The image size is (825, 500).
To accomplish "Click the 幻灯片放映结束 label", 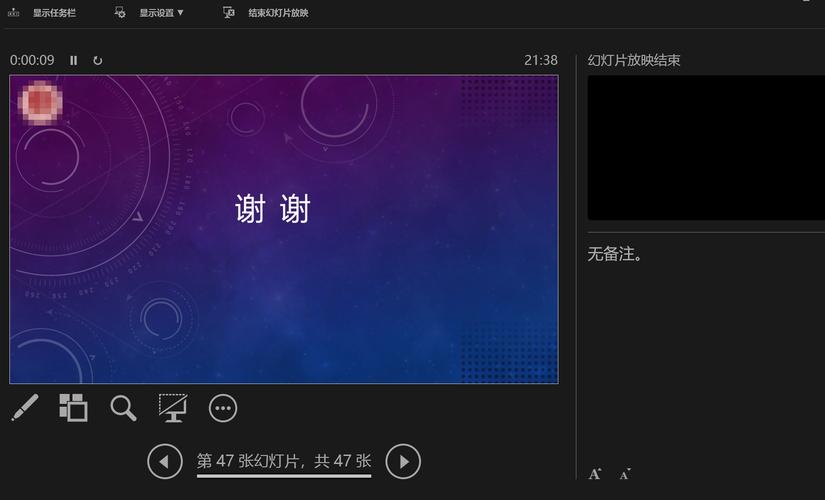I will (x=634, y=60).
